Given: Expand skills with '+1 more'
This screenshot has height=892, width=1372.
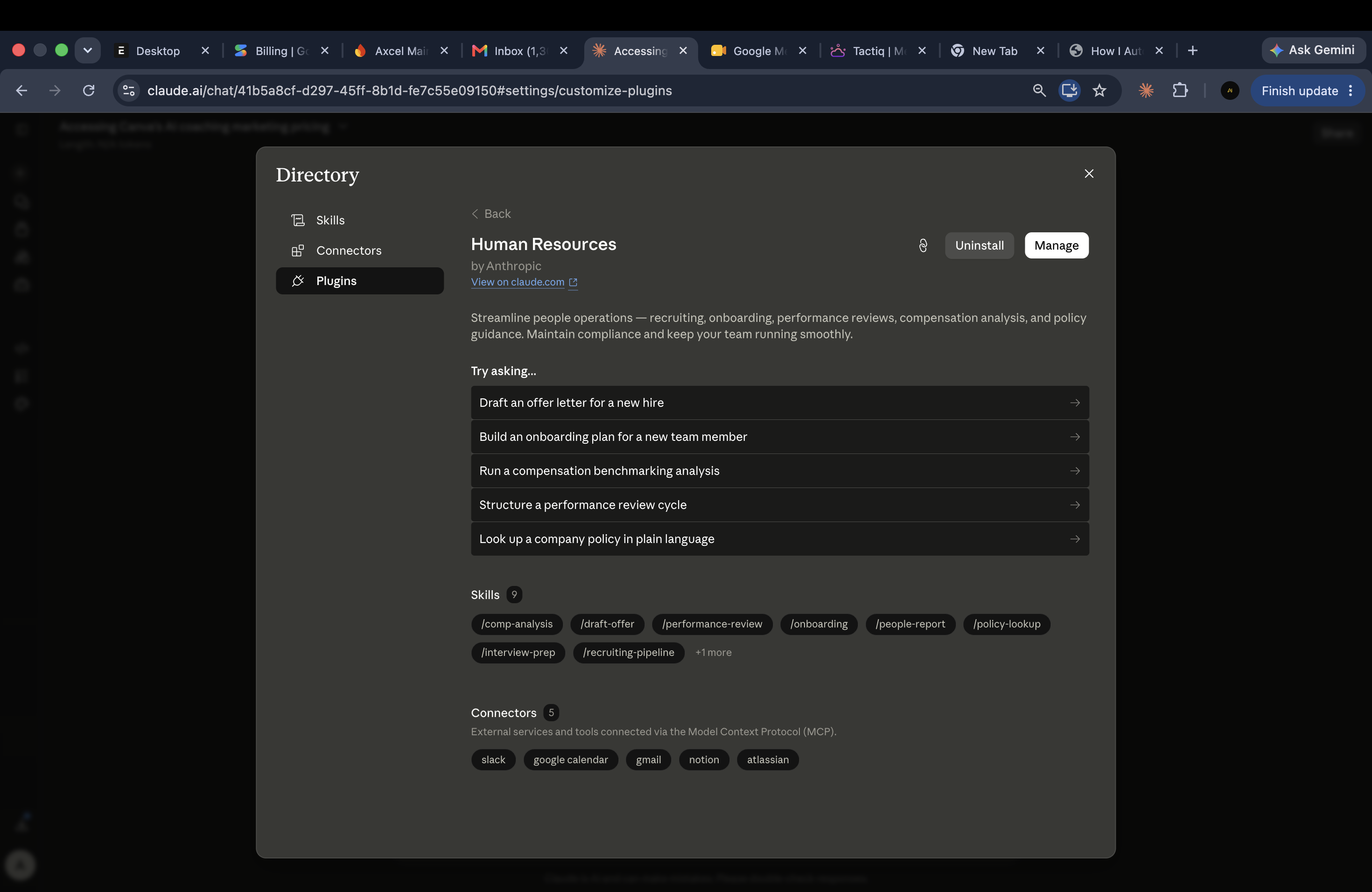Looking at the screenshot, I should click(x=713, y=652).
